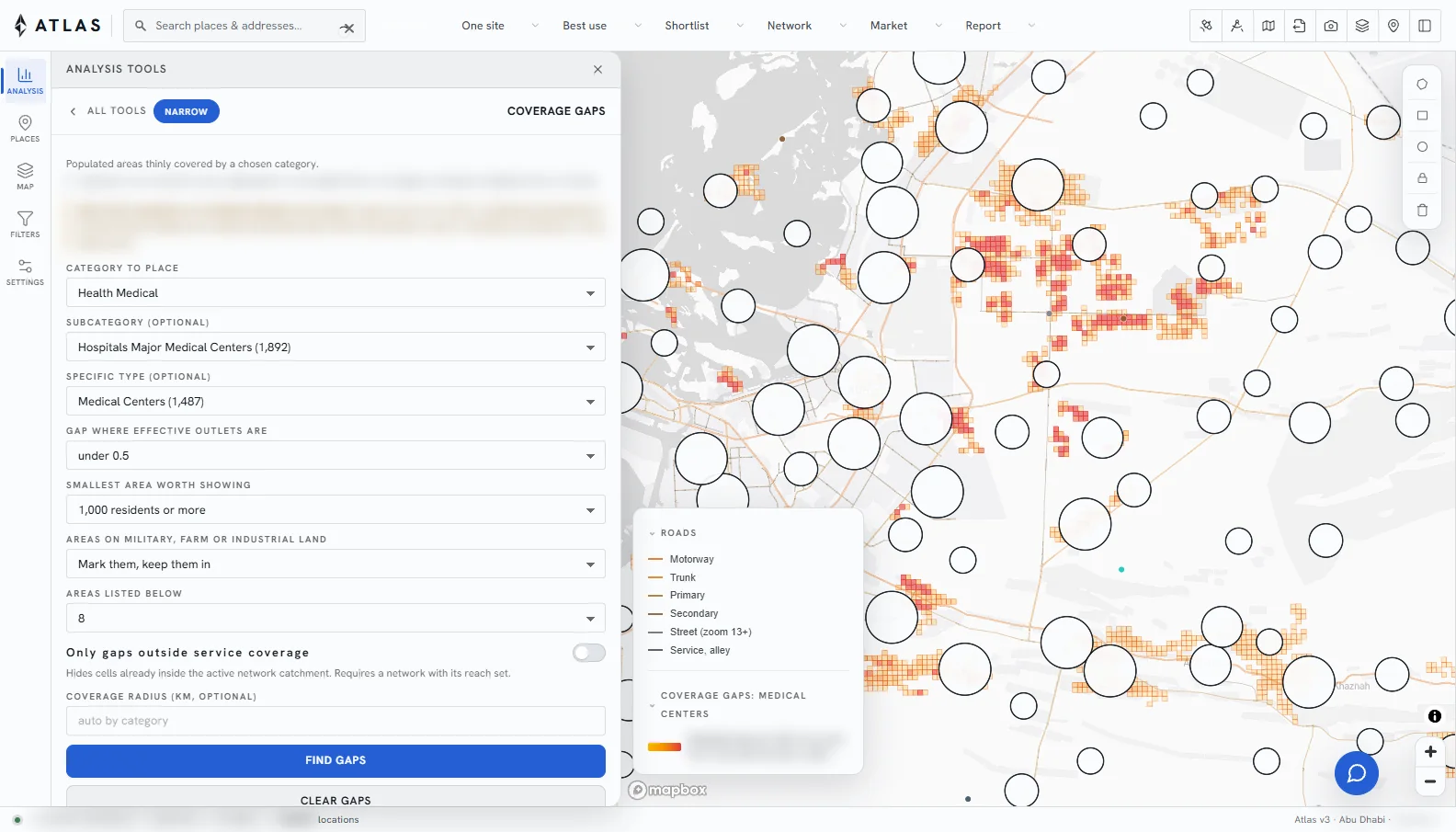
Task: Open the layers stack toolbar icon
Action: tap(1362, 26)
